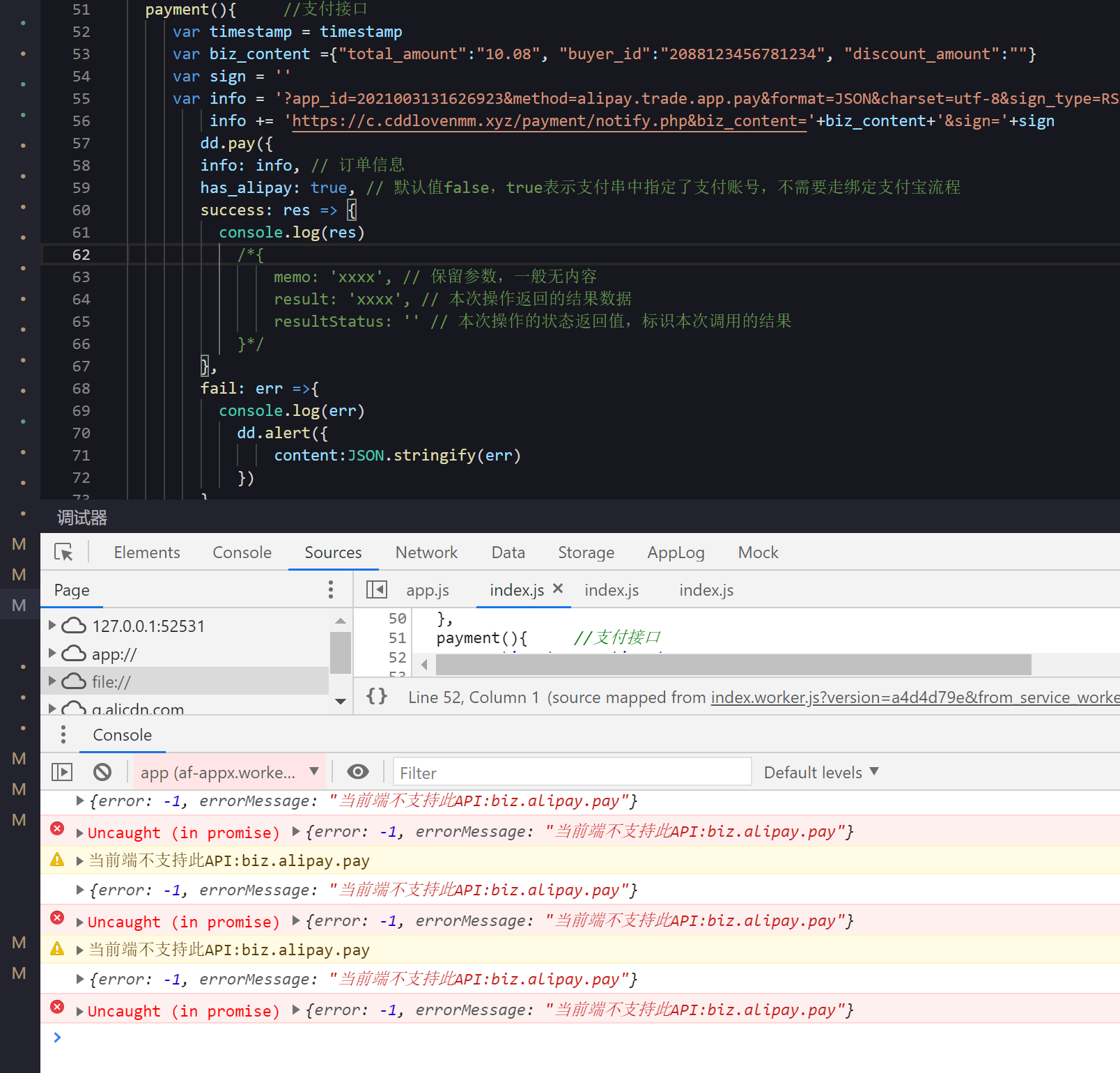Expand the g.alicdn.com tree node

[x=52, y=709]
